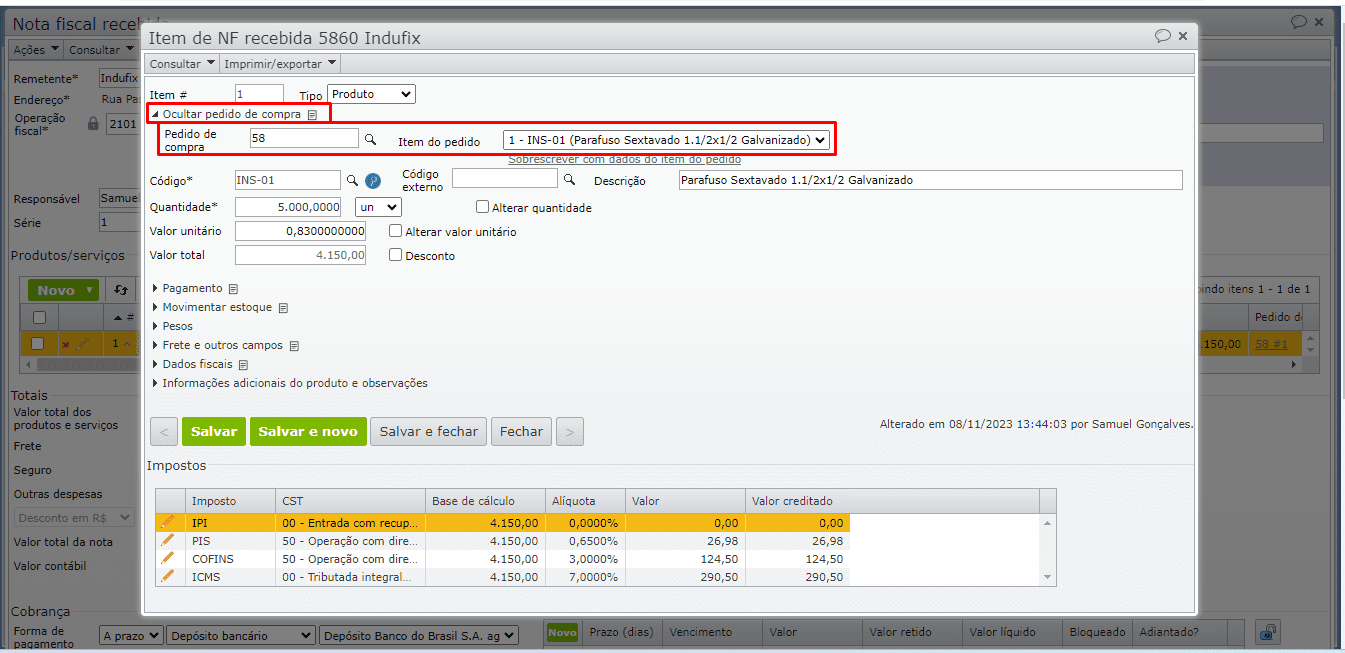Edit IPI tax row pencil icon
This screenshot has width=1345, height=653.
coord(167,522)
